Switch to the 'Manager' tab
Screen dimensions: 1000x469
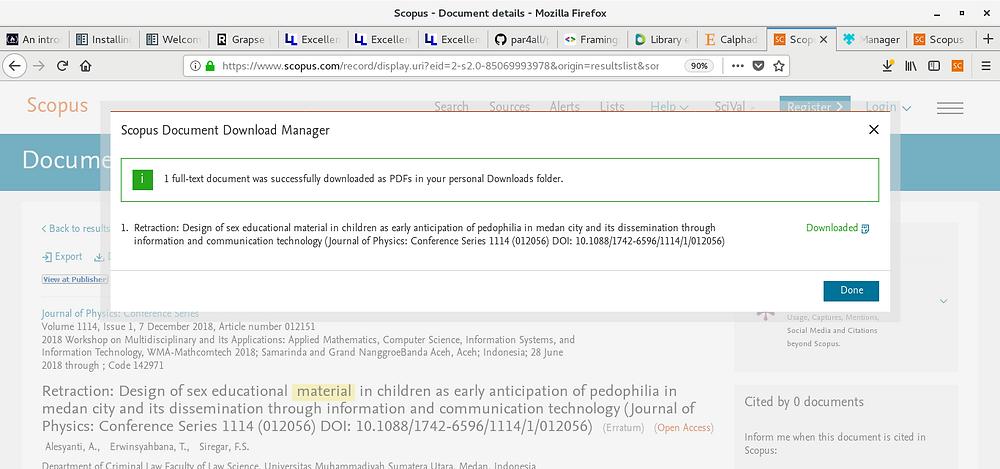click(872, 40)
